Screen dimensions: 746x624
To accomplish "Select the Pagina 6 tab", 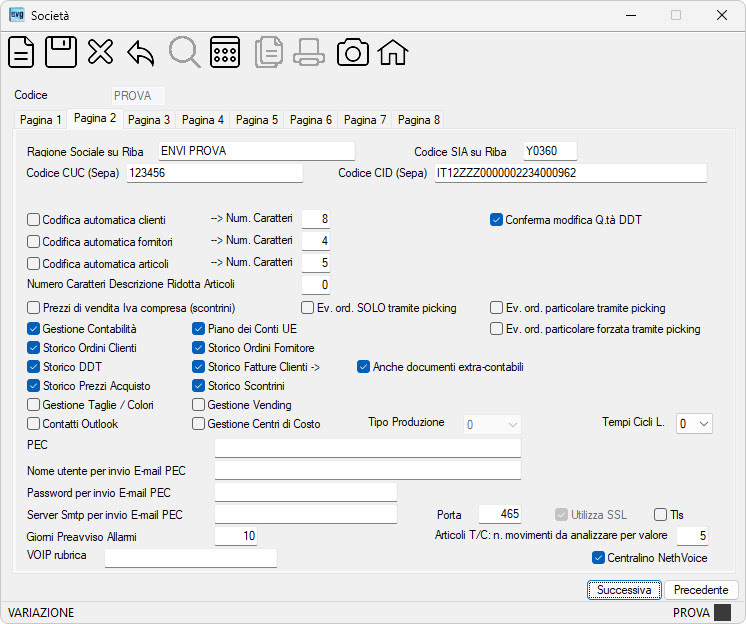I will [311, 120].
